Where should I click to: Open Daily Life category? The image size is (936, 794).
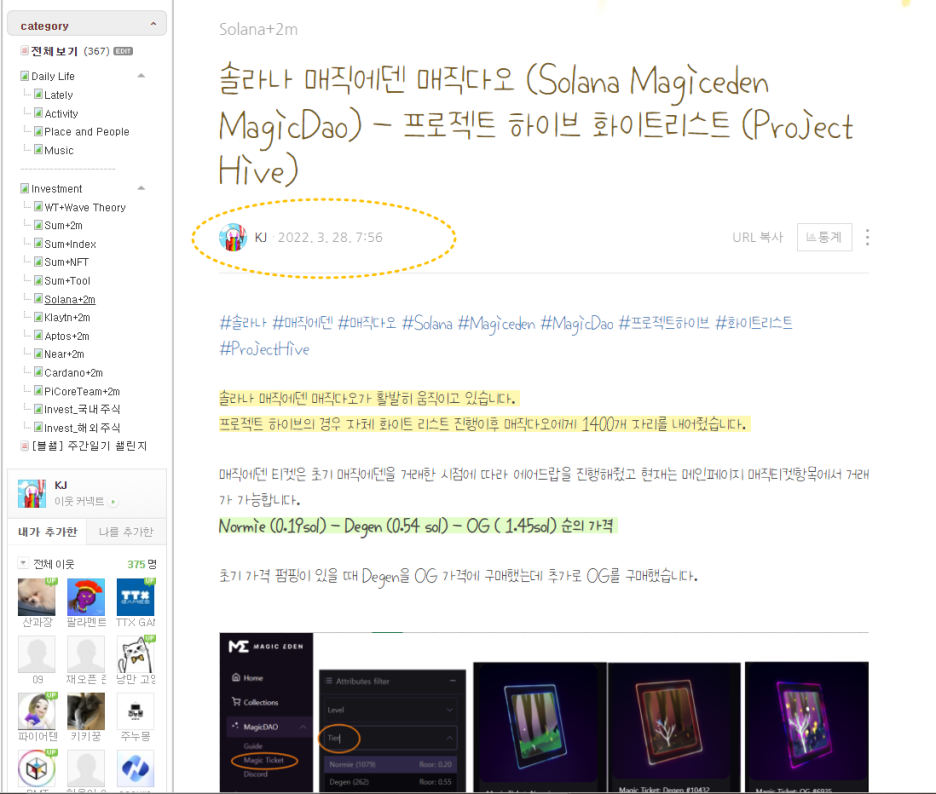click(x=53, y=76)
